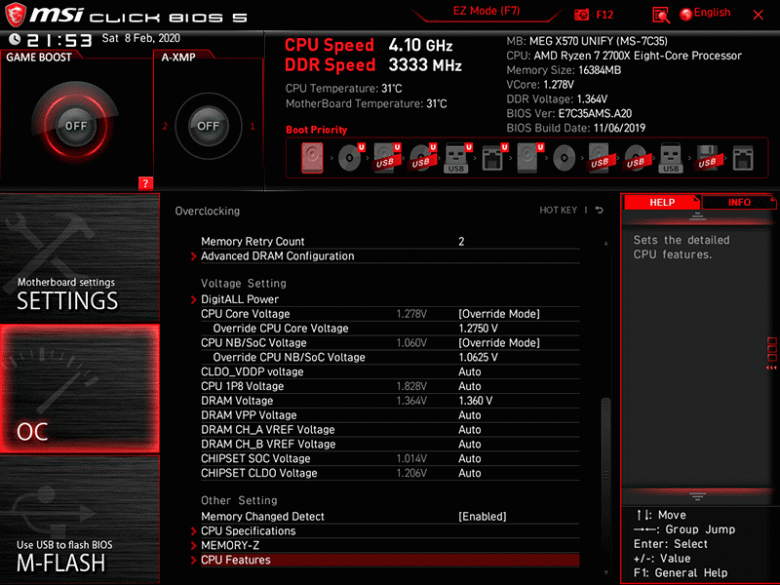Open the OC overclocking section

(x=80, y=389)
